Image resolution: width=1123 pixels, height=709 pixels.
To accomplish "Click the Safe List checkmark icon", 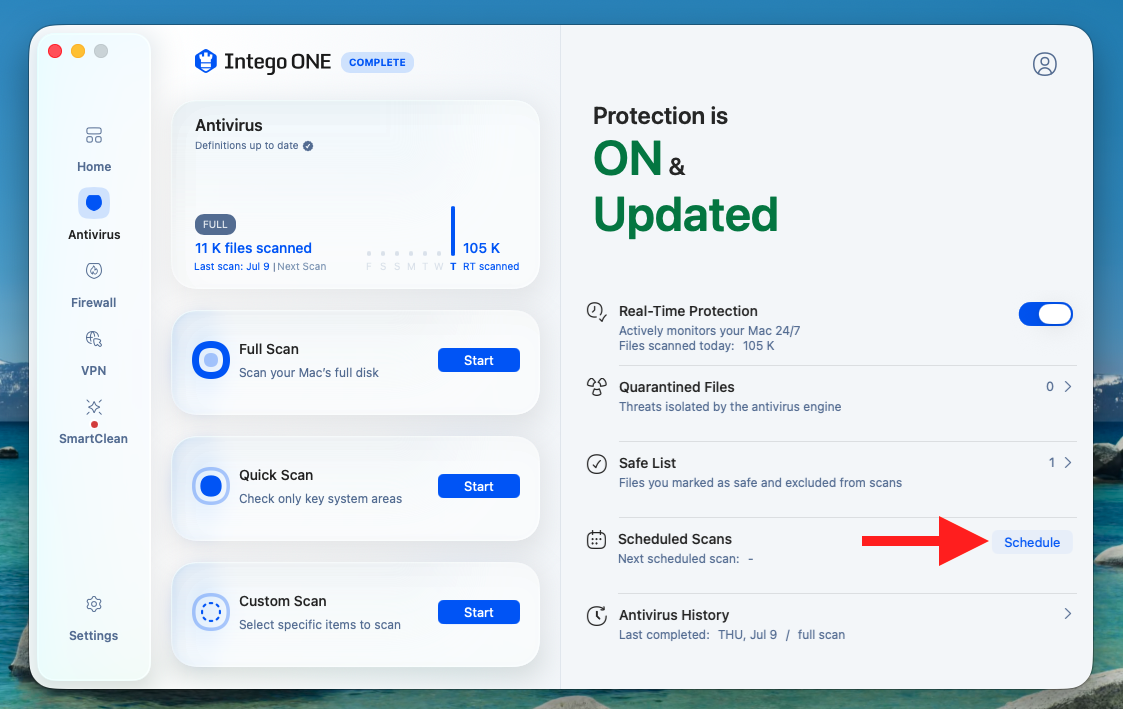I will pyautogui.click(x=597, y=463).
